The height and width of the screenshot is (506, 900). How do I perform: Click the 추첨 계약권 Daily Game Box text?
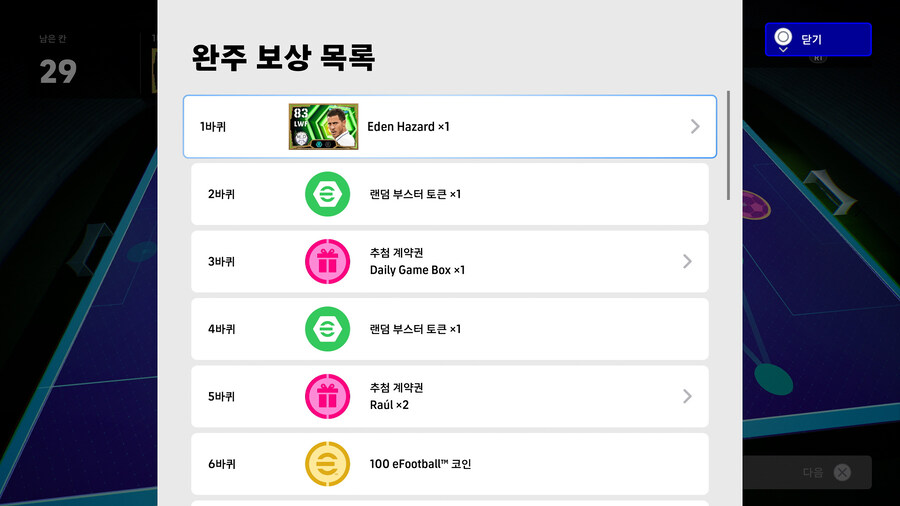pos(417,262)
